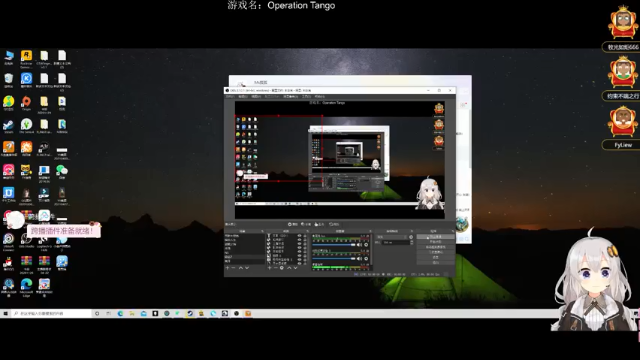Open Help menu in OBS menu bar

[x=320, y=96]
